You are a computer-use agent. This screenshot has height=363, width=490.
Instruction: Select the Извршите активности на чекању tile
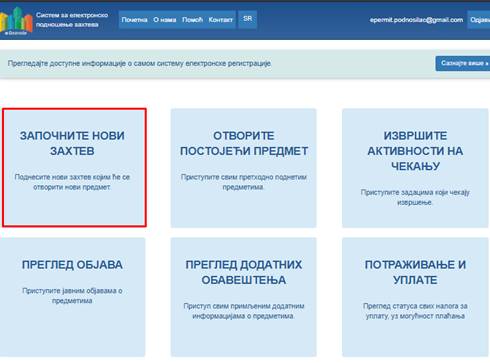pos(415,168)
